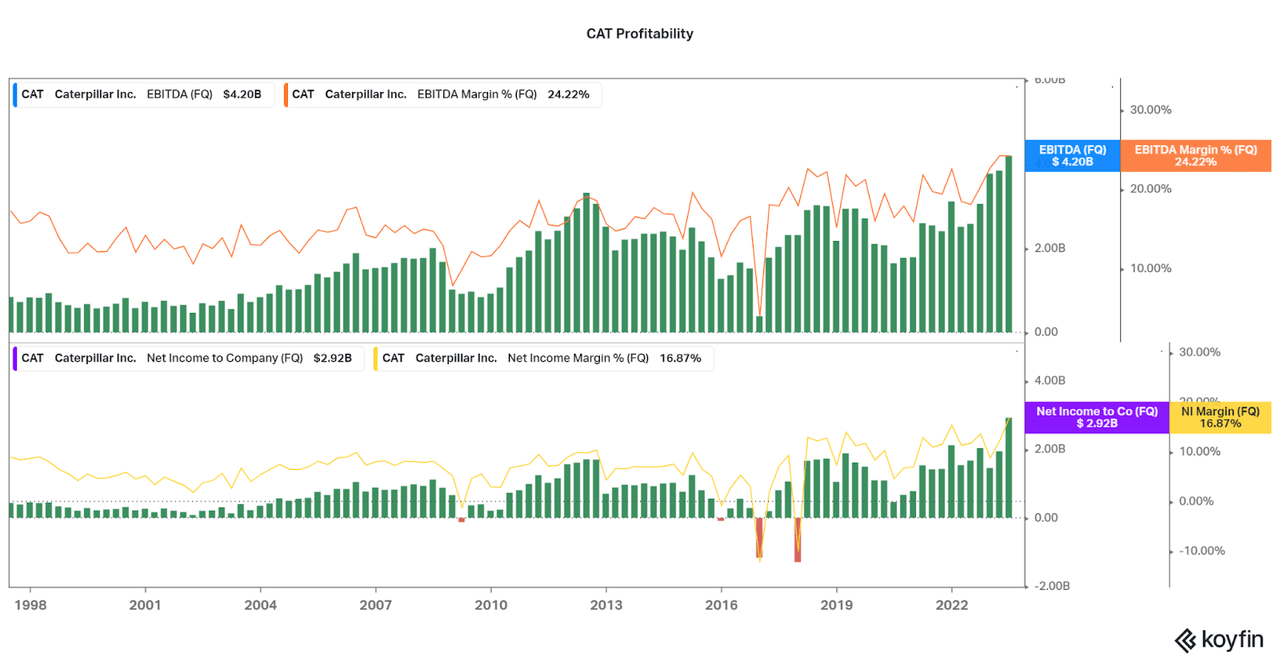This screenshot has height=662, width=1280.
Task: Click the 2016 label on the time axis
Action: pyautogui.click(x=721, y=605)
